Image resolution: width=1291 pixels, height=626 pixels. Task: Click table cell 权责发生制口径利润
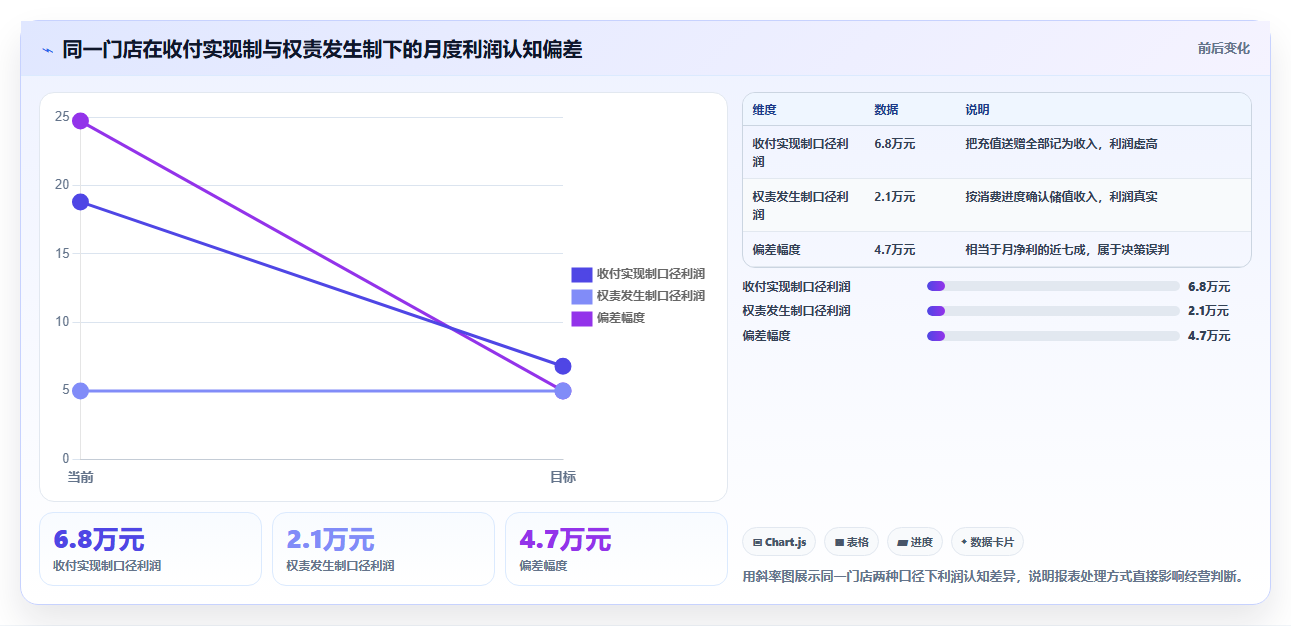tap(801, 205)
